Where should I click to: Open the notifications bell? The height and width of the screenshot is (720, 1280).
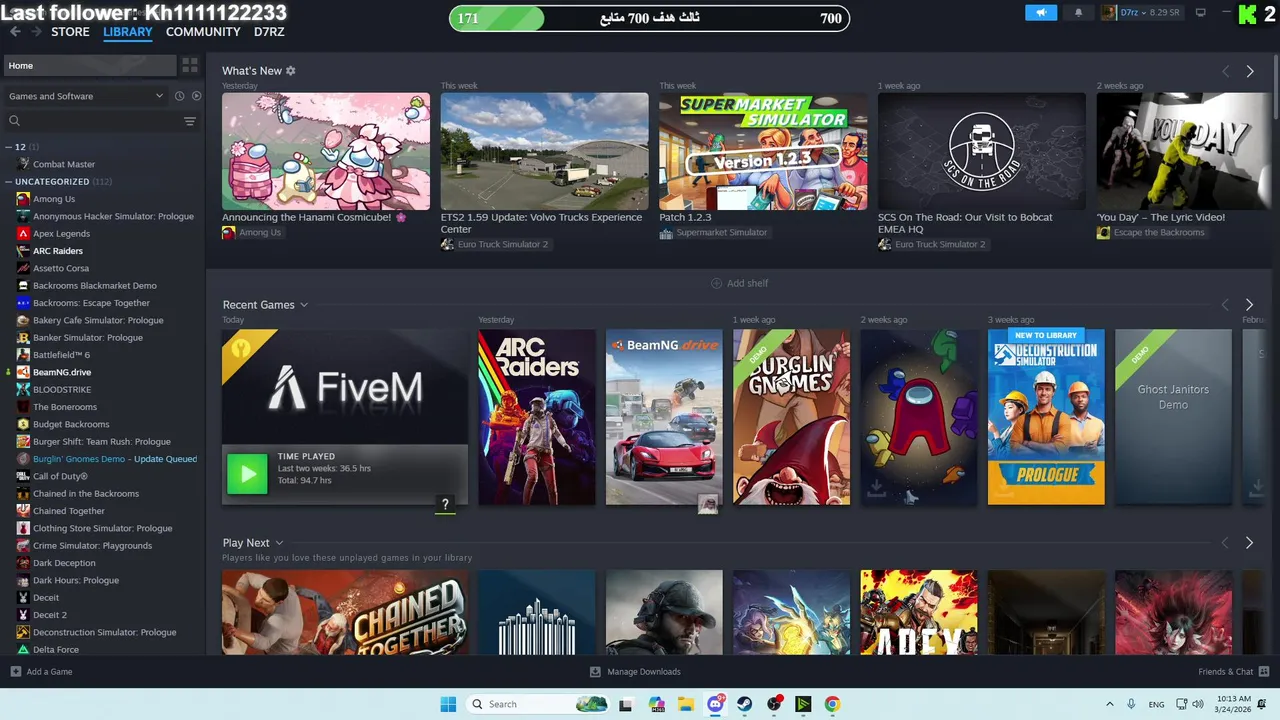(x=1078, y=13)
